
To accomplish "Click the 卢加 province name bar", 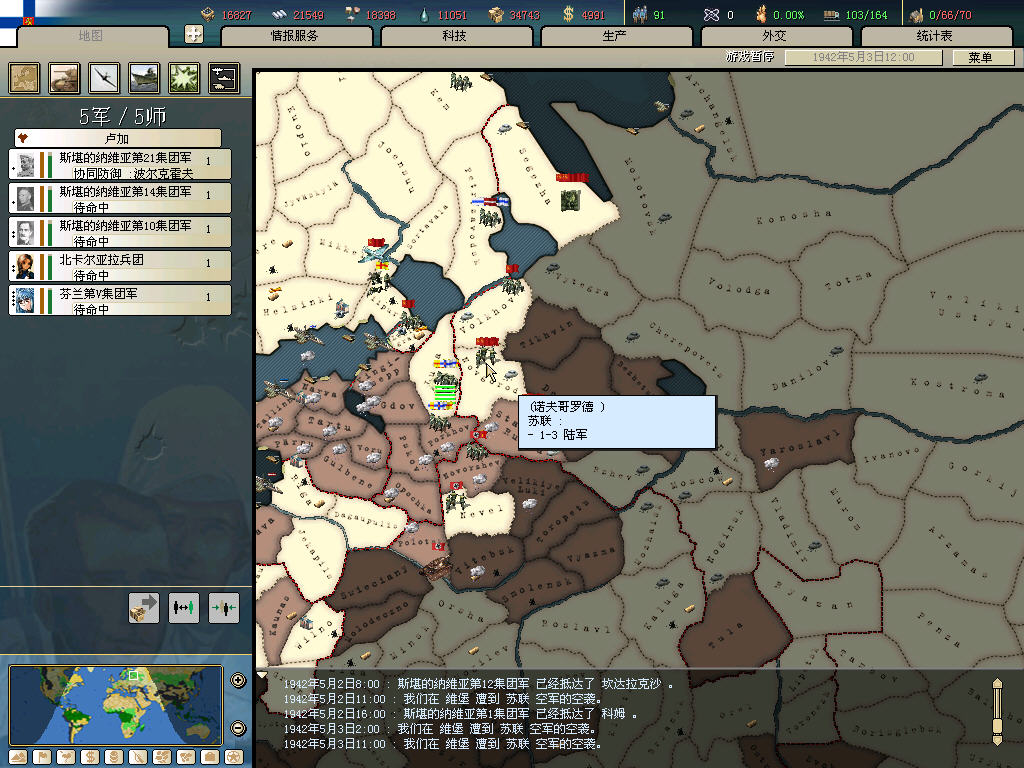I will pyautogui.click(x=118, y=138).
